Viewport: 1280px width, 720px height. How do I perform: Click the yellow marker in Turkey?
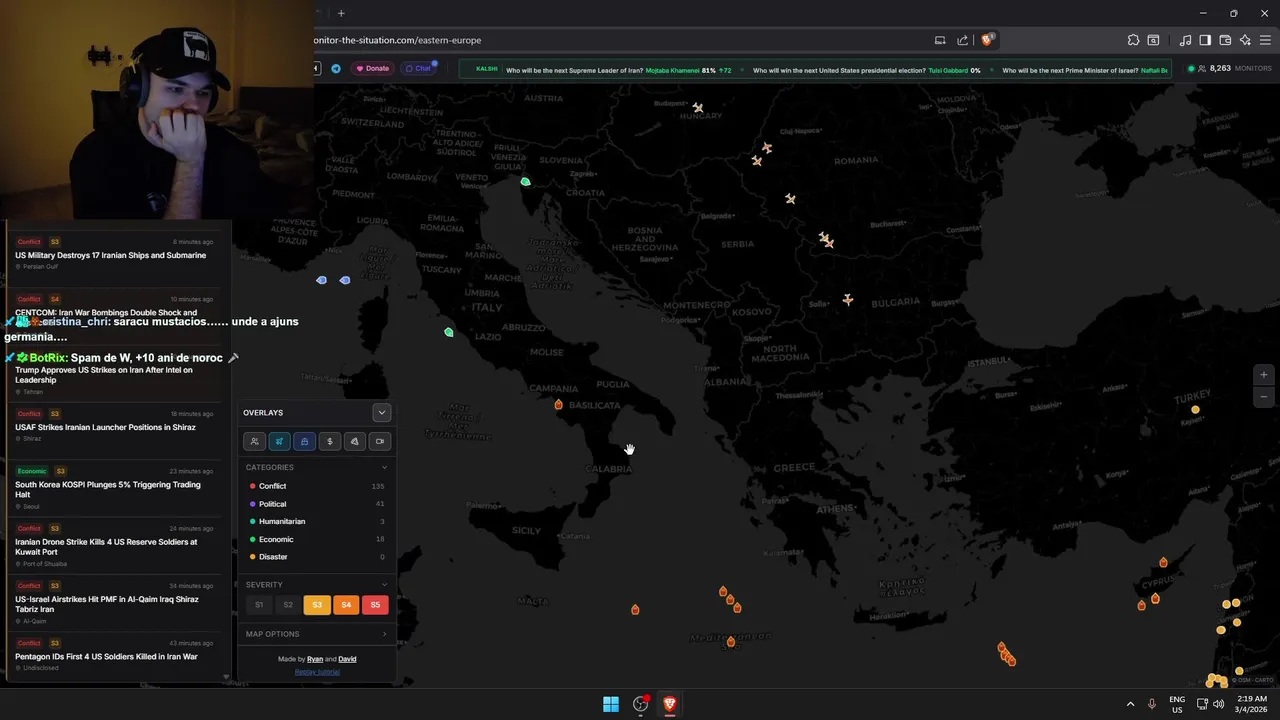[1195, 409]
